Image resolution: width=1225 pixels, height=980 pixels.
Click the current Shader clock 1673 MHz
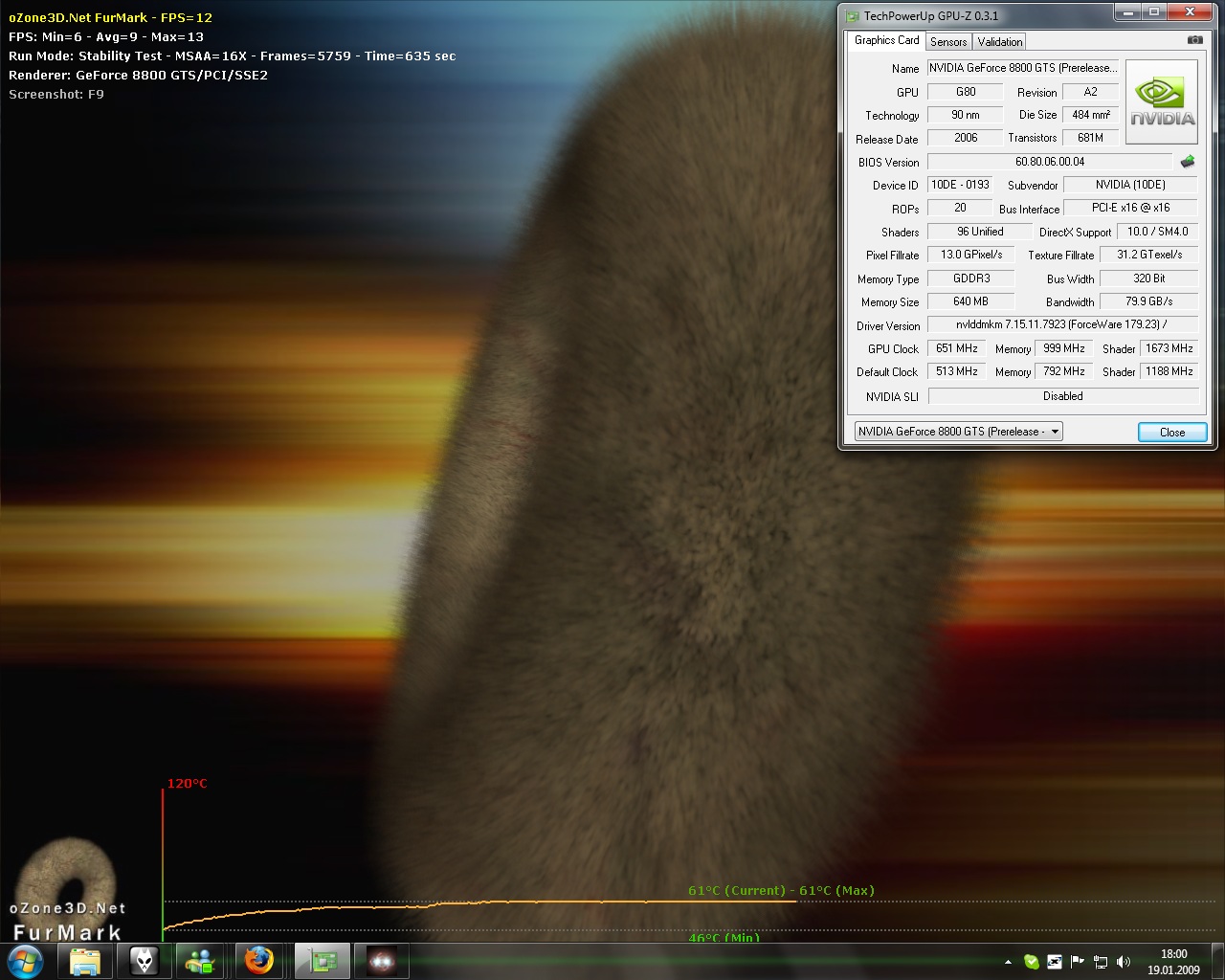tap(1169, 348)
